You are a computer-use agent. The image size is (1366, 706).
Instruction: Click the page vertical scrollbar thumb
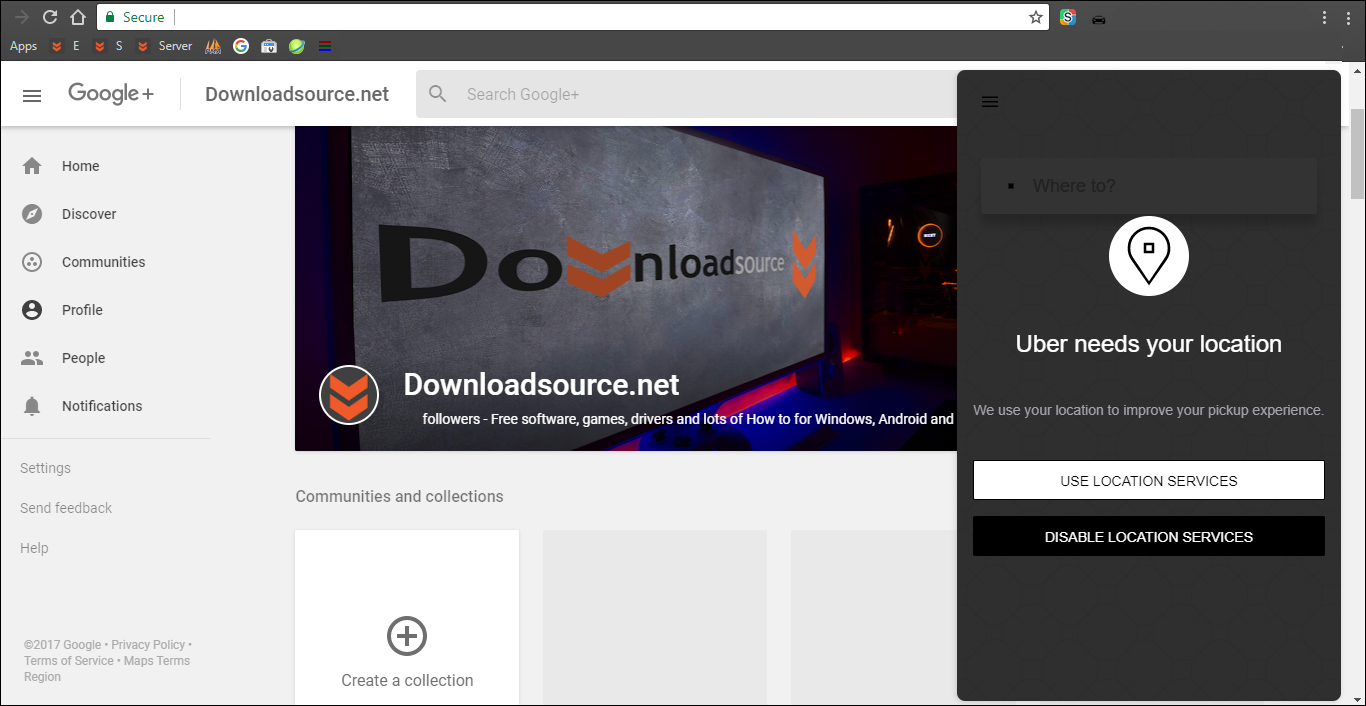pyautogui.click(x=1357, y=153)
